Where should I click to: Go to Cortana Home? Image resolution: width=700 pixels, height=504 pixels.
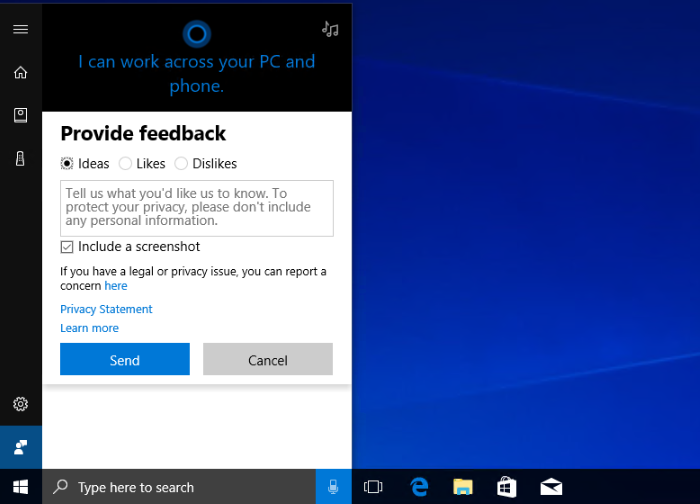(x=21, y=72)
